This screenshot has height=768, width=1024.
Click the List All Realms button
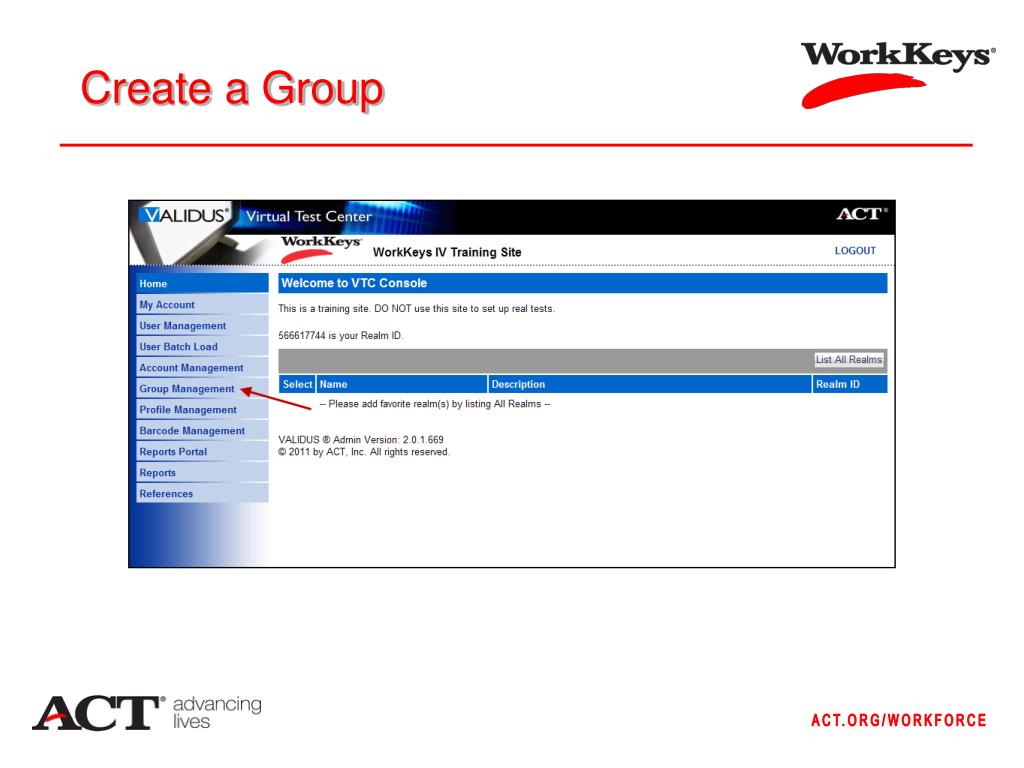848,360
